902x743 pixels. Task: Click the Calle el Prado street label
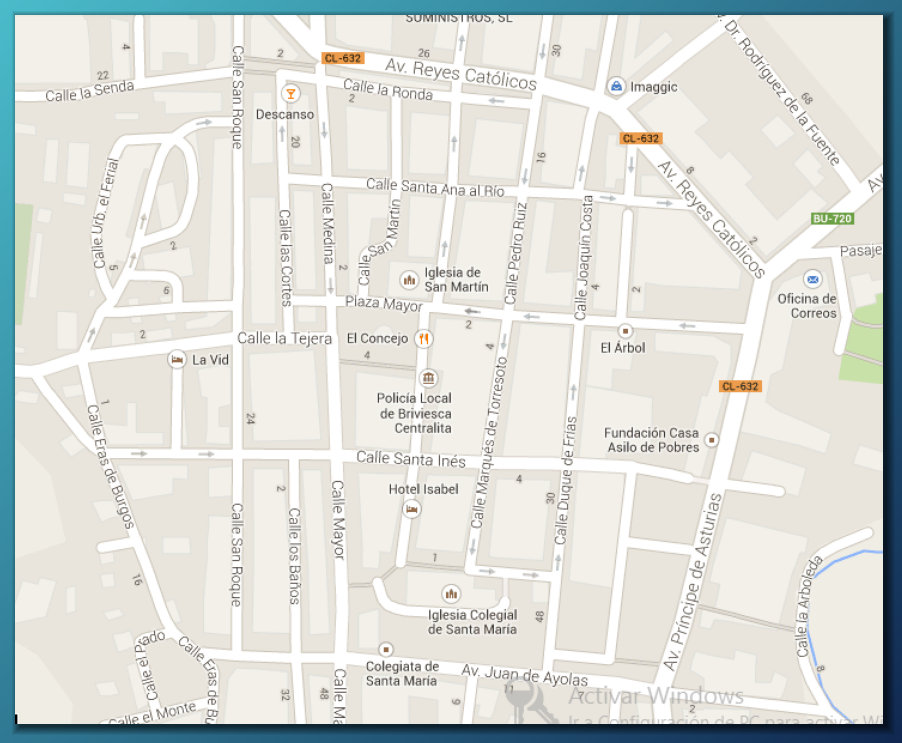coord(150,666)
